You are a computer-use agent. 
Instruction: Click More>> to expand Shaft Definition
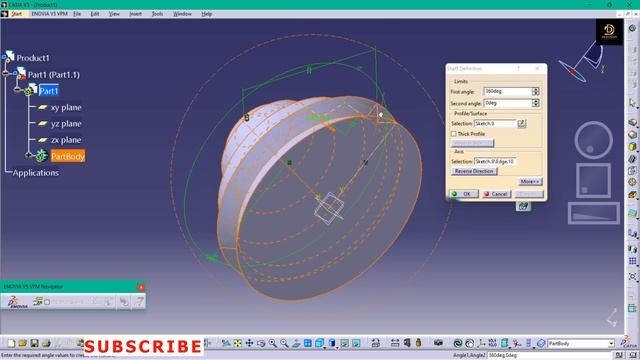[530, 181]
